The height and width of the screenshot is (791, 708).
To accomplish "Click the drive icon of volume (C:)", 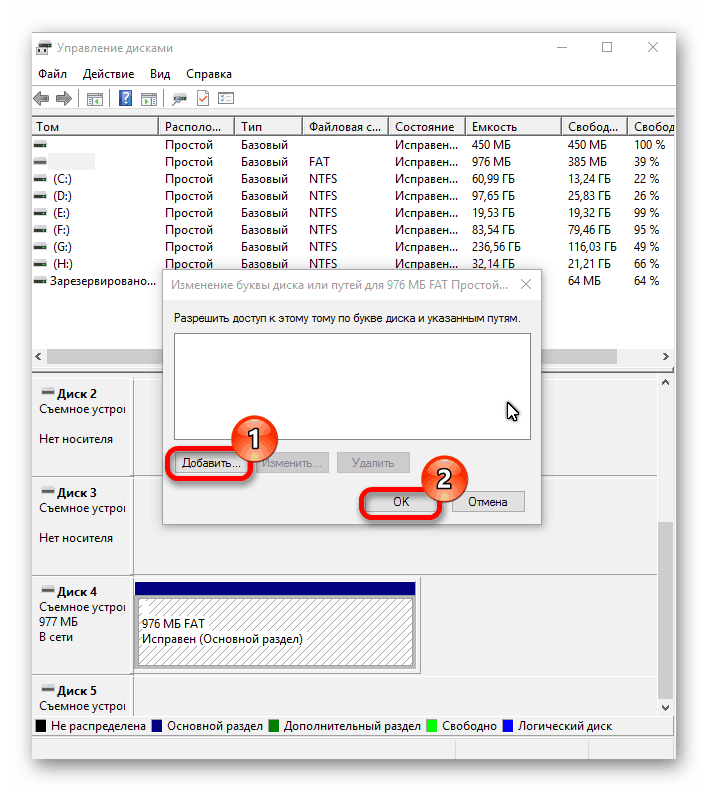I will pos(40,179).
